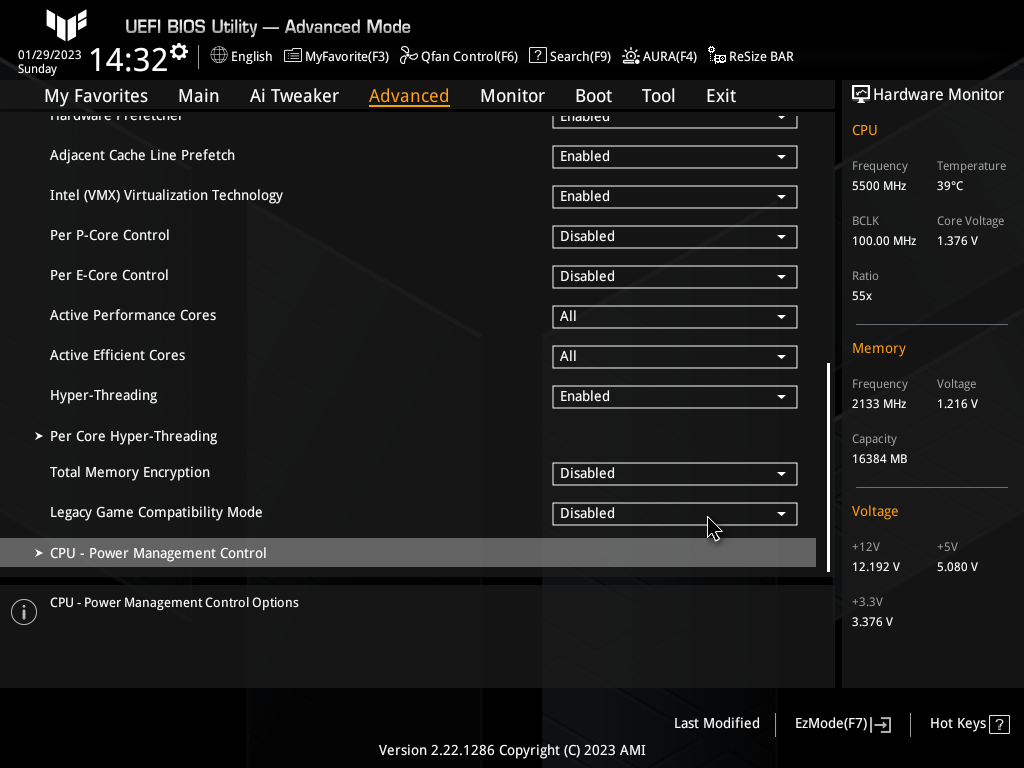
Task: Click the vertical settings scrollbar
Action: 828,467
